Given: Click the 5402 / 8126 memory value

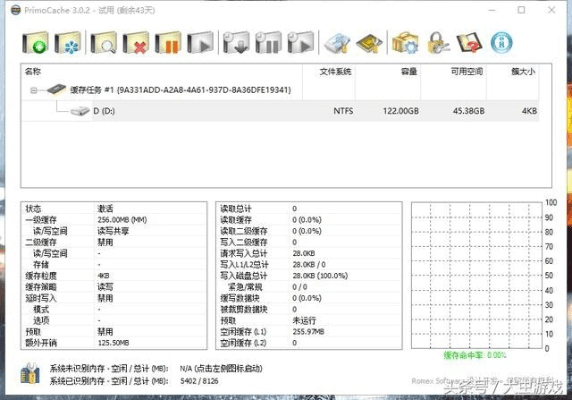Looking at the screenshot, I should coord(199,381).
